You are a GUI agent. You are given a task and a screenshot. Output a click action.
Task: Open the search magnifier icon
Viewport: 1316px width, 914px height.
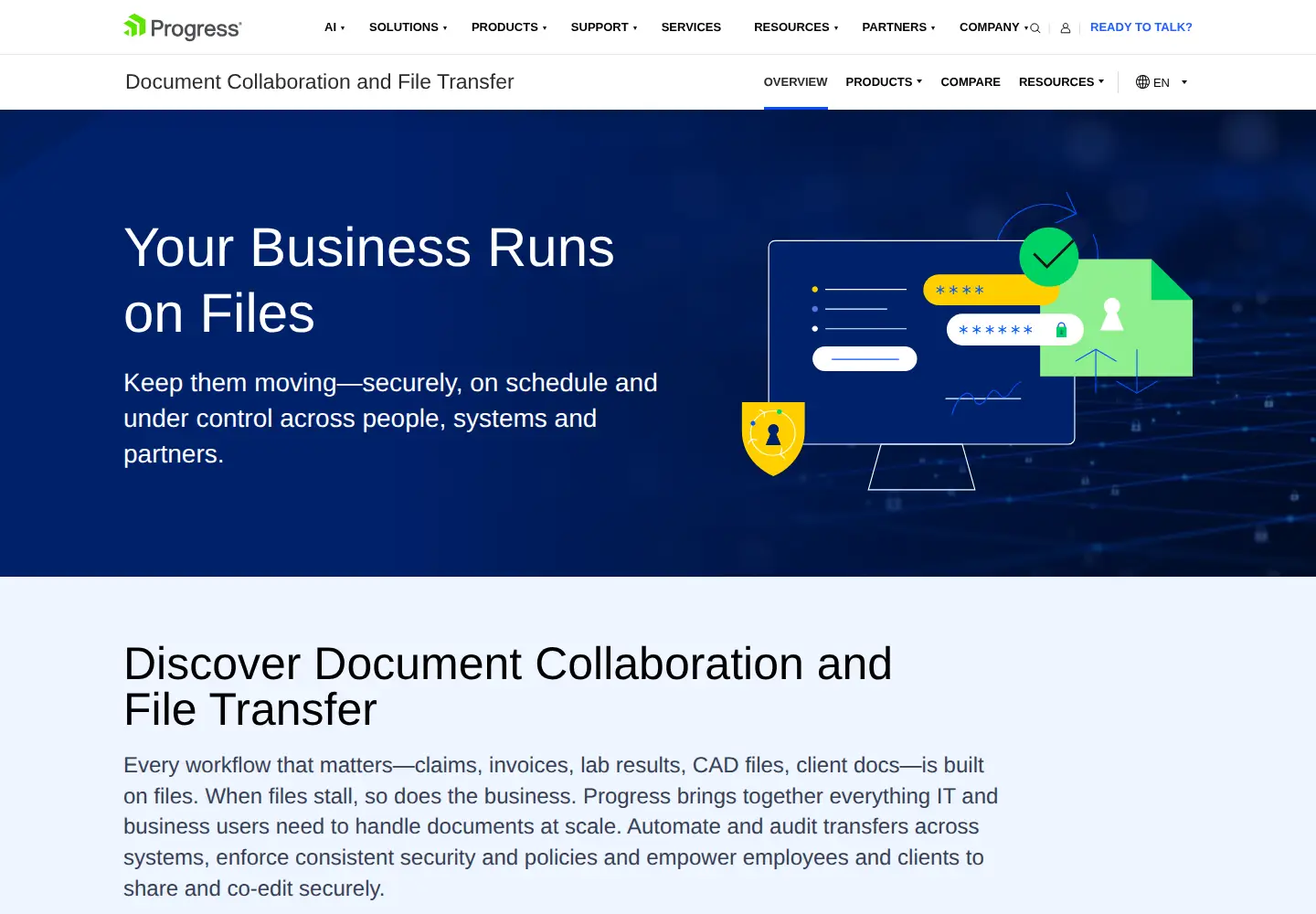click(1035, 28)
